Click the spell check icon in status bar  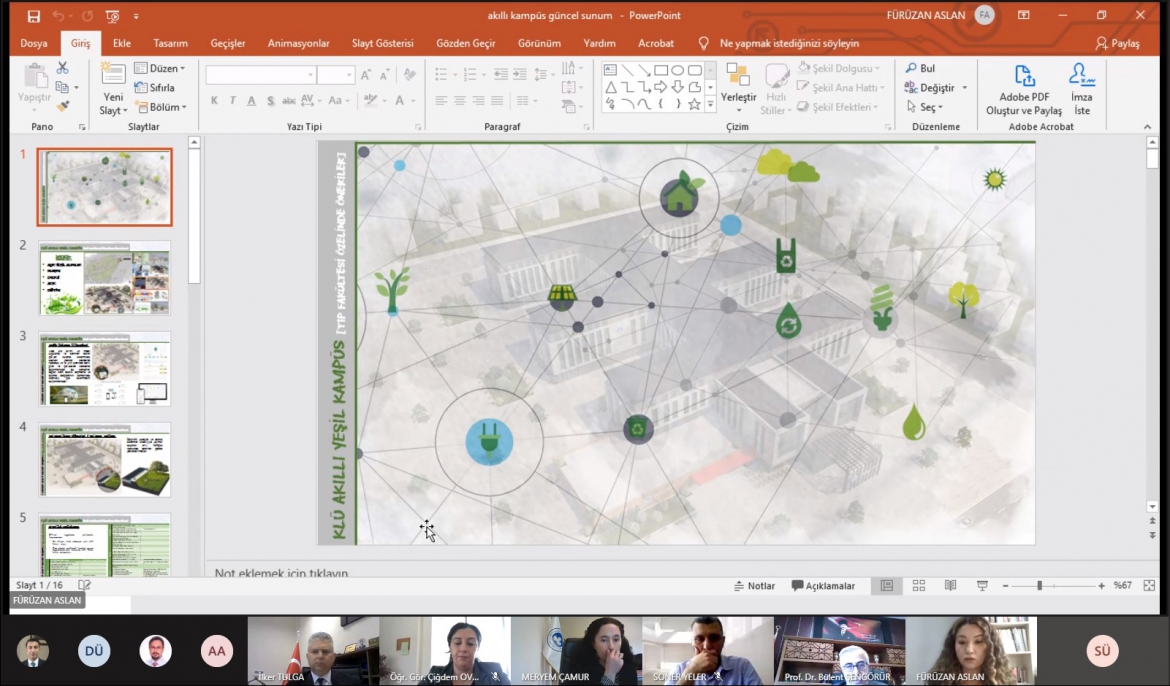[x=84, y=585]
